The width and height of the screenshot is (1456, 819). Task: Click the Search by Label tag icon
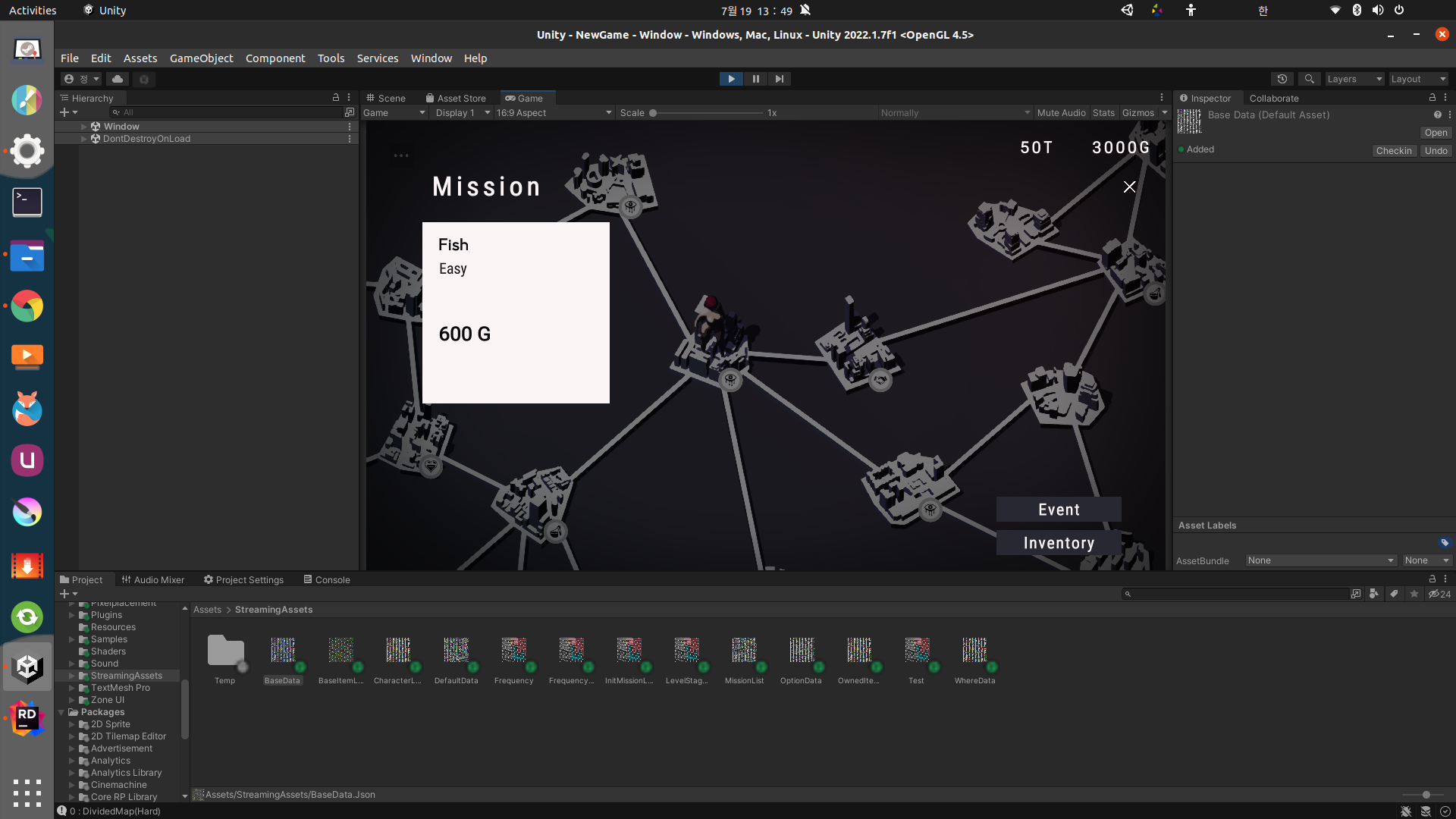1394,594
